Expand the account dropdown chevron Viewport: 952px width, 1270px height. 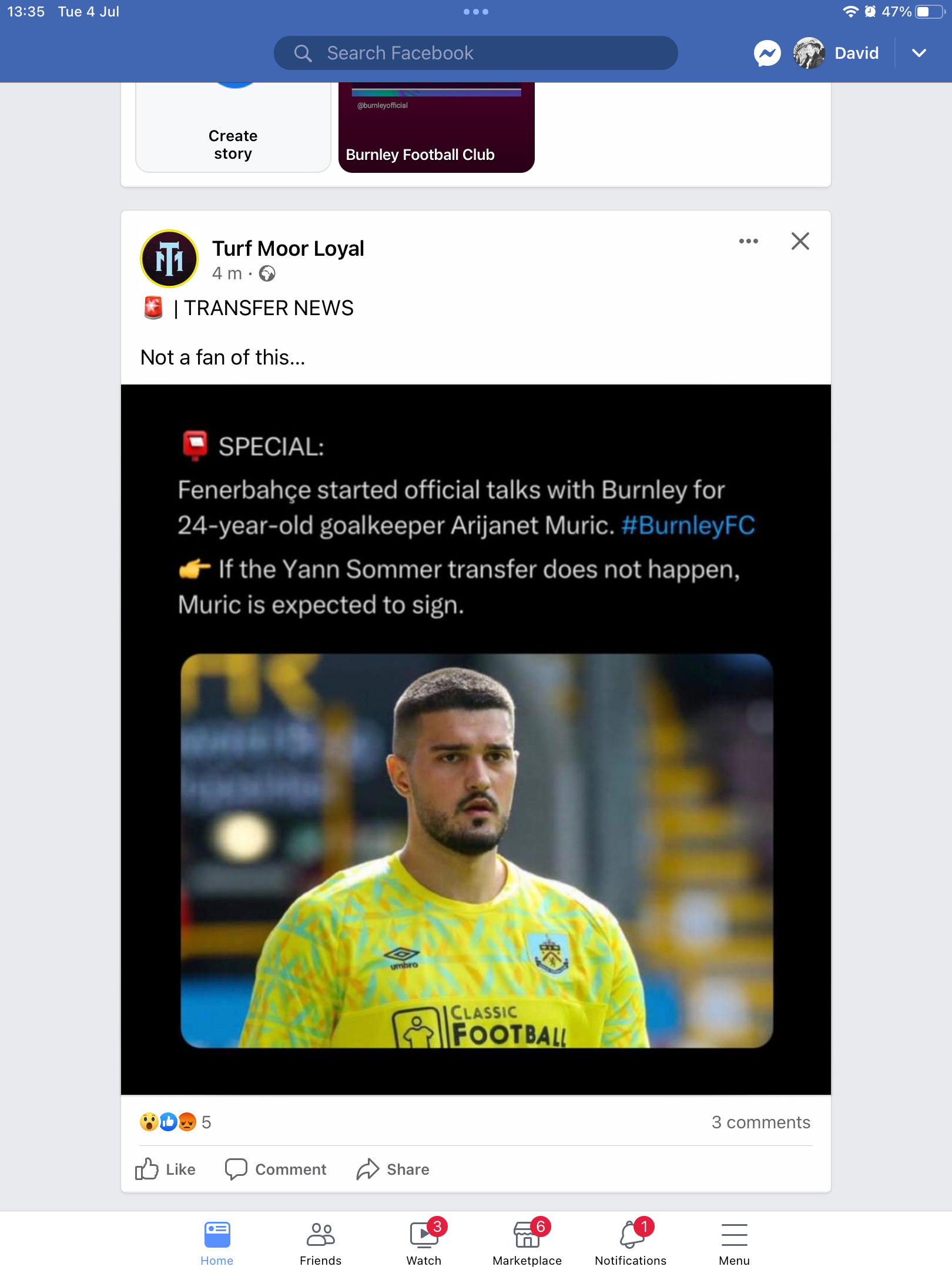(x=919, y=54)
